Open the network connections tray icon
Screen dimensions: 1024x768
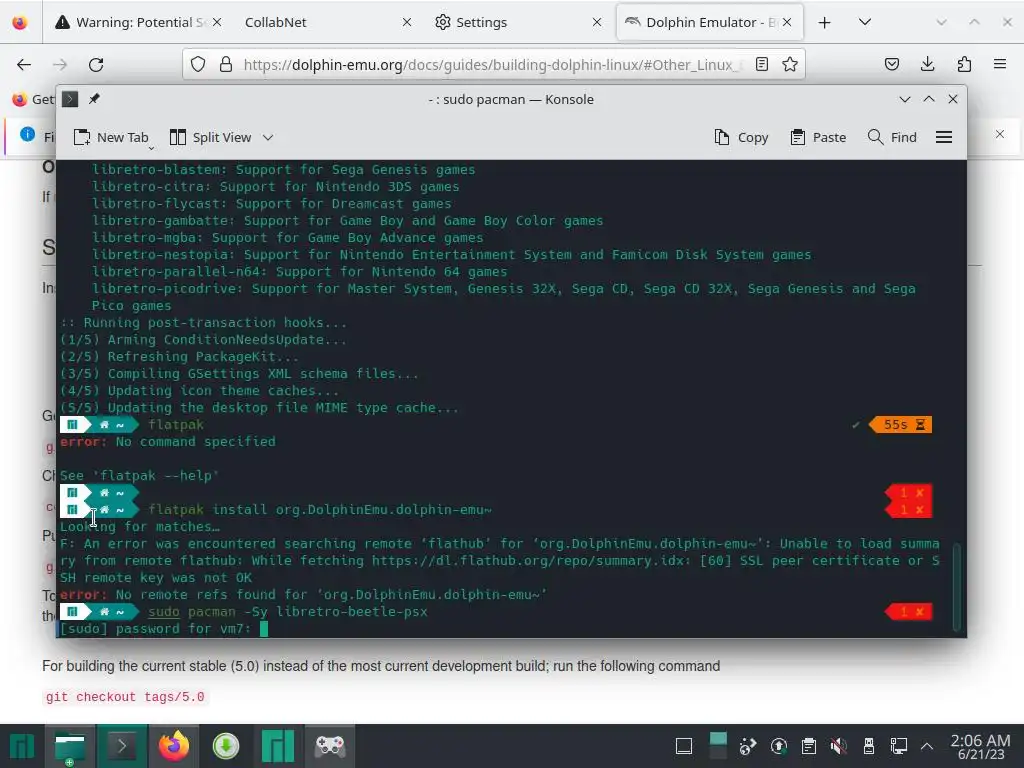pyautogui.click(x=899, y=746)
